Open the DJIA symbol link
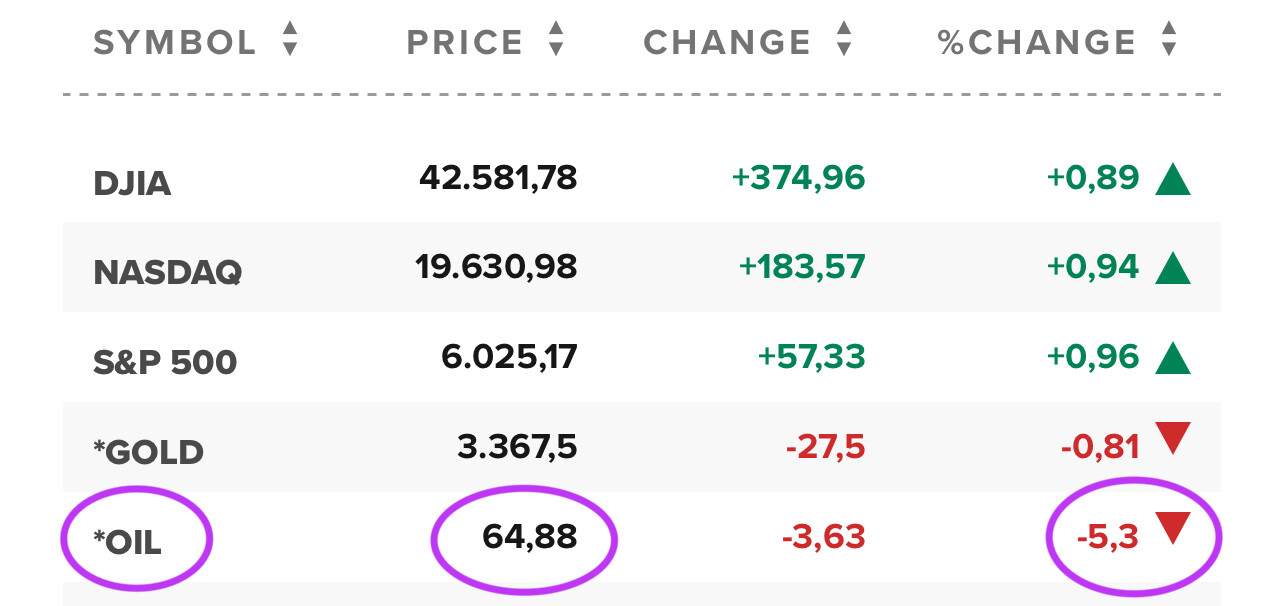1284x606 pixels. tap(132, 184)
